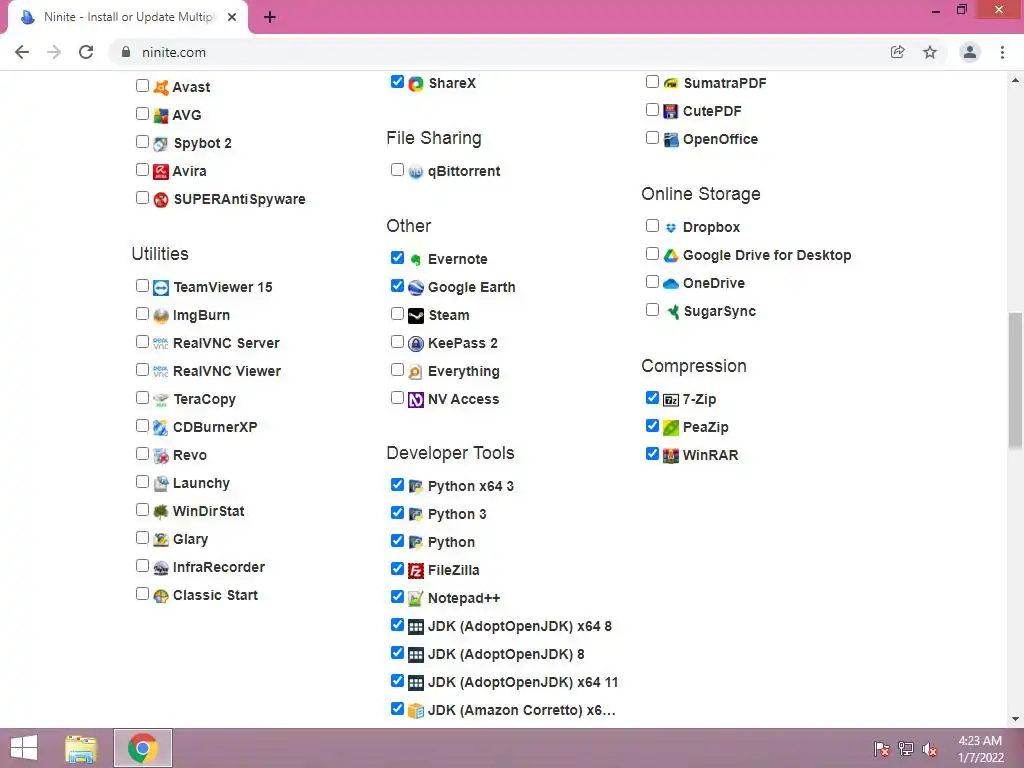Viewport: 1024px width, 768px height.
Task: Click the Classic Start icon
Action: point(161,596)
